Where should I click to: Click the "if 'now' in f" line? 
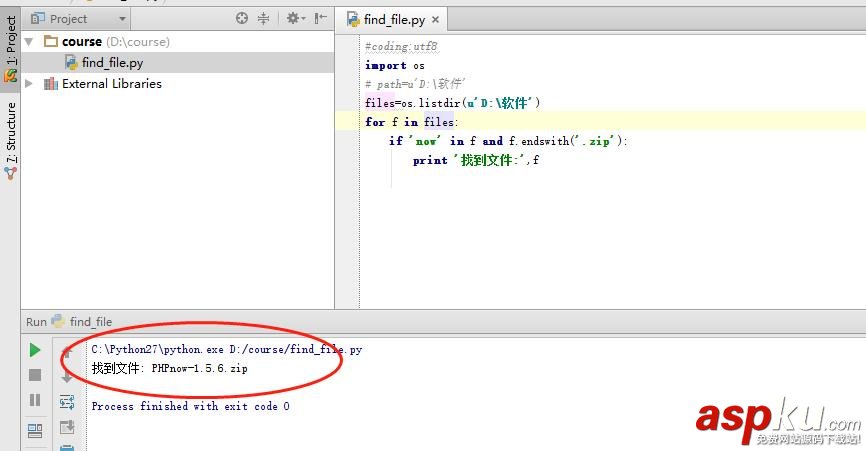click(508, 141)
